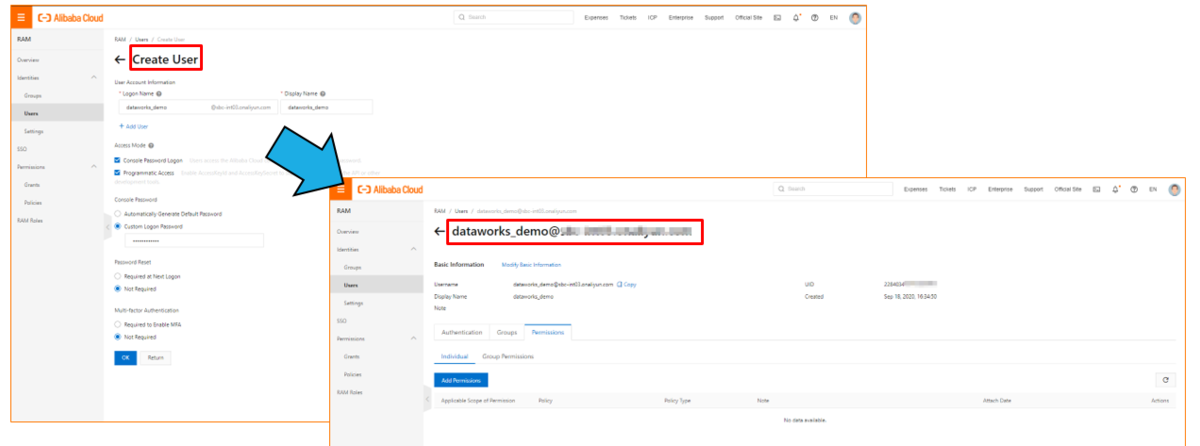Open Grants in user detail sidebar

pos(352,356)
